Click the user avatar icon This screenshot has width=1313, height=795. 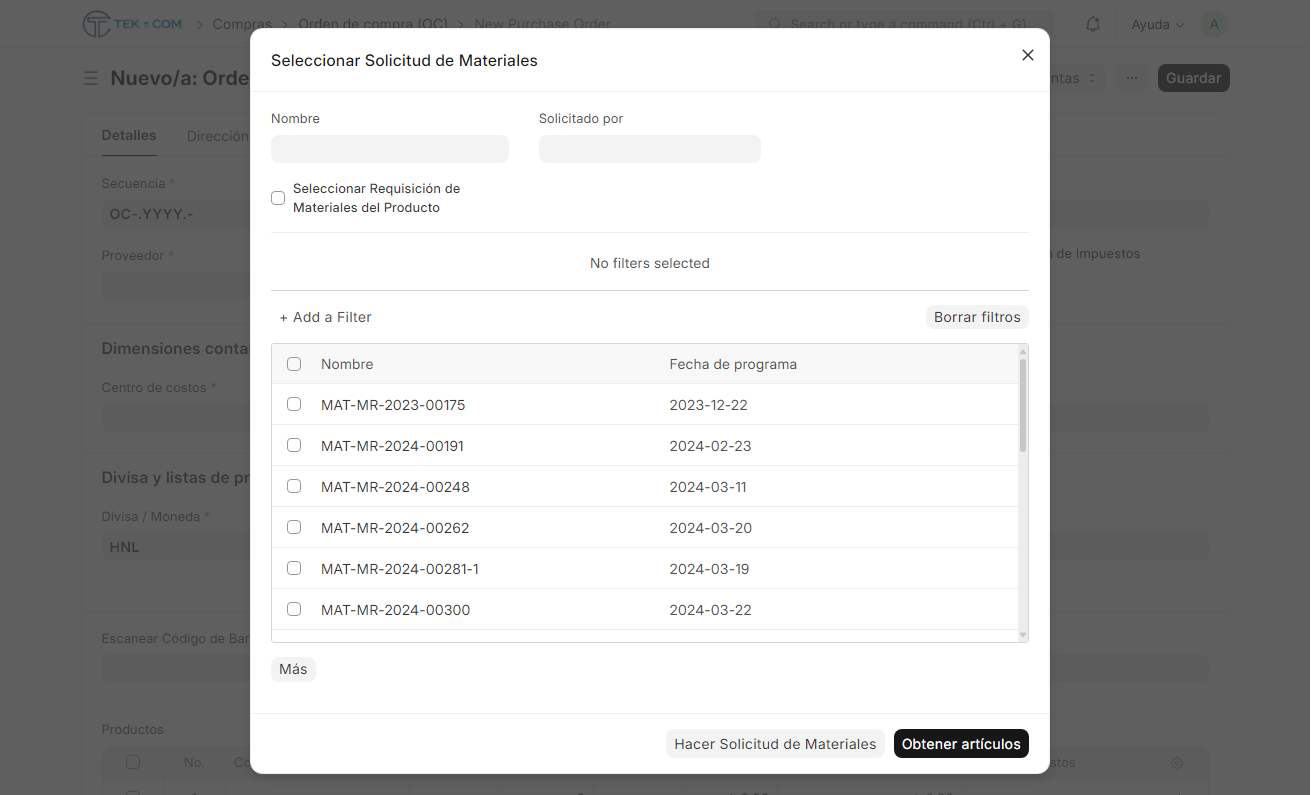(1214, 24)
